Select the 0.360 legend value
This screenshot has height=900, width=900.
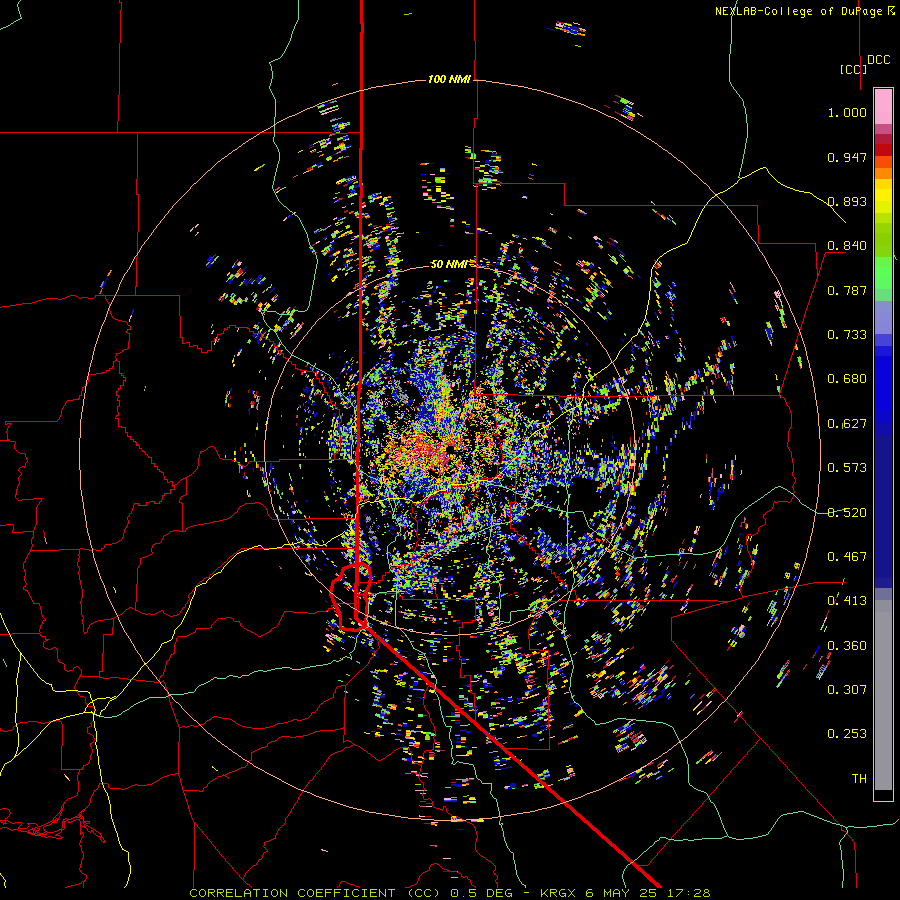(x=847, y=646)
